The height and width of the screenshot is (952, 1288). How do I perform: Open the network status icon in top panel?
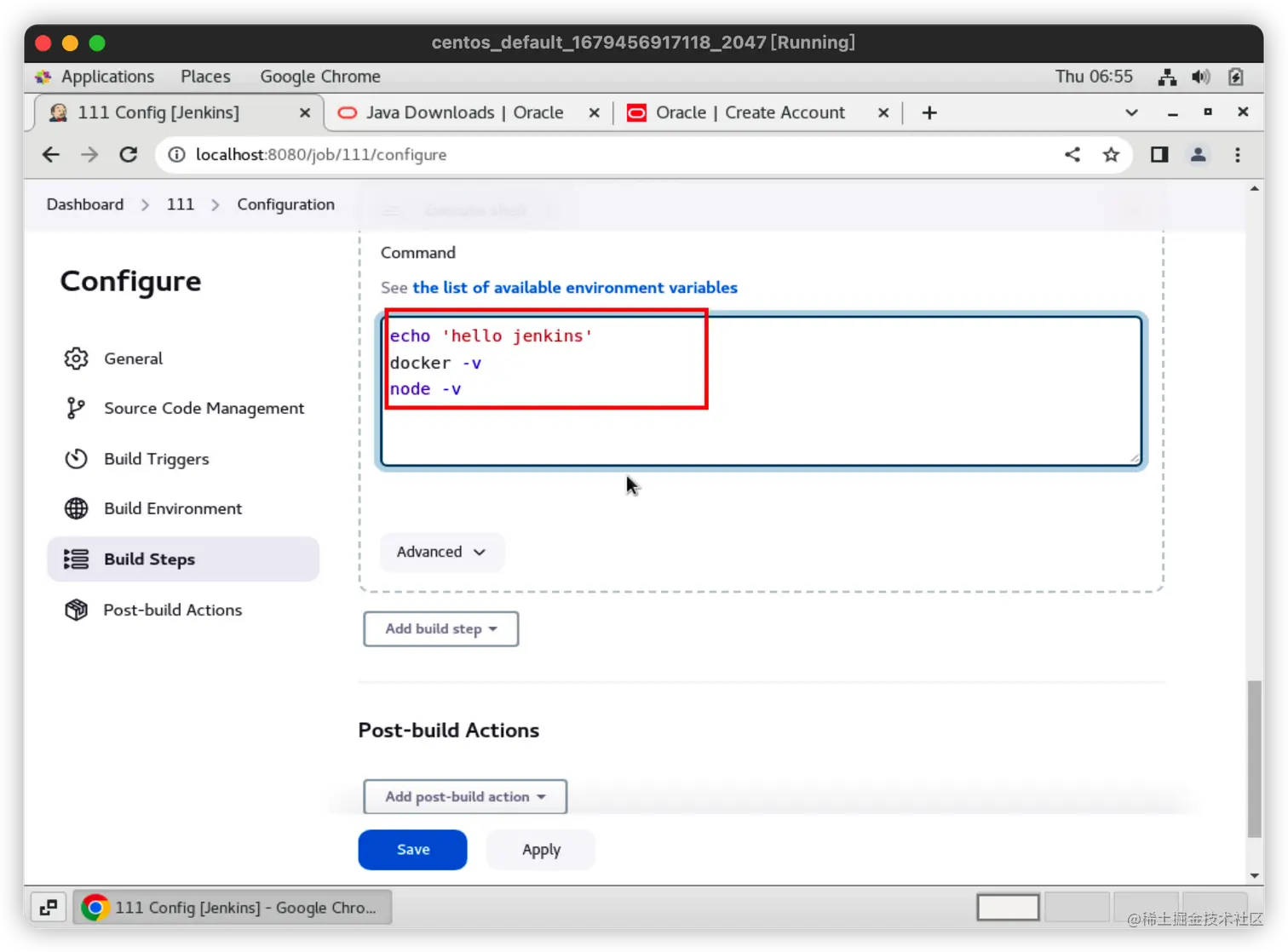[x=1167, y=77]
